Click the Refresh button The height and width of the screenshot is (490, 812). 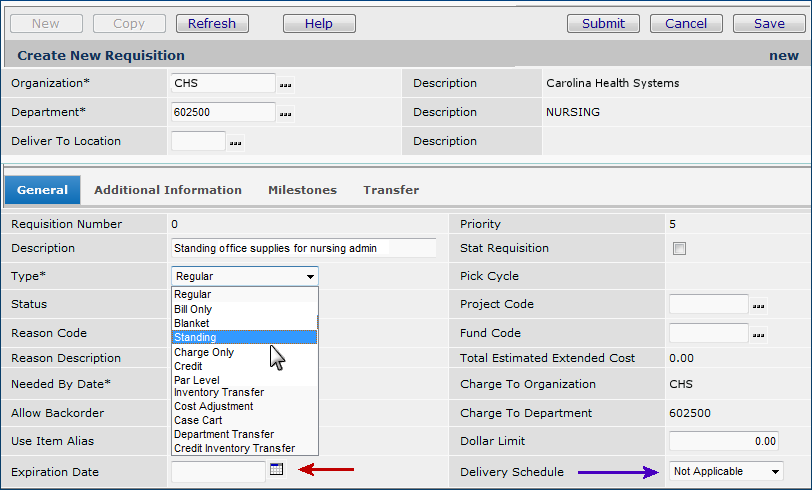coord(212,23)
